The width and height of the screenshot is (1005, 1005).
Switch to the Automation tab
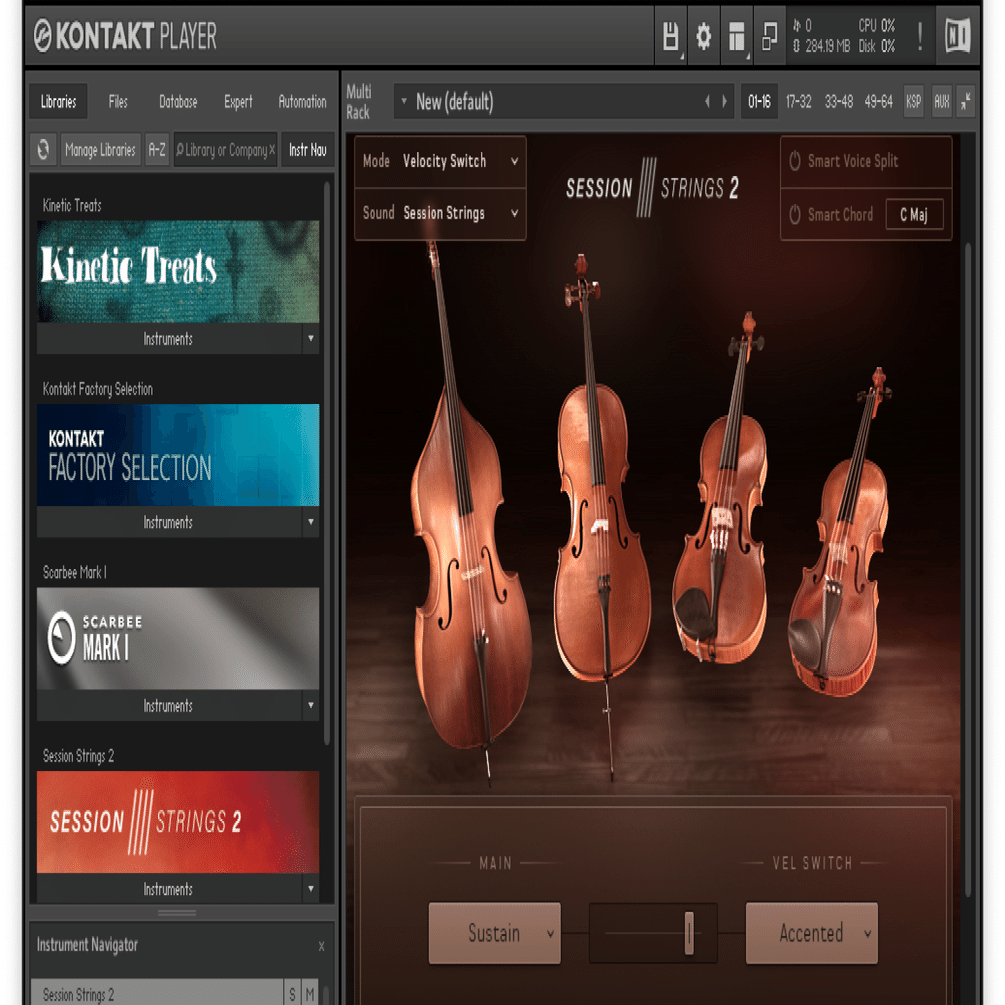pyautogui.click(x=303, y=102)
